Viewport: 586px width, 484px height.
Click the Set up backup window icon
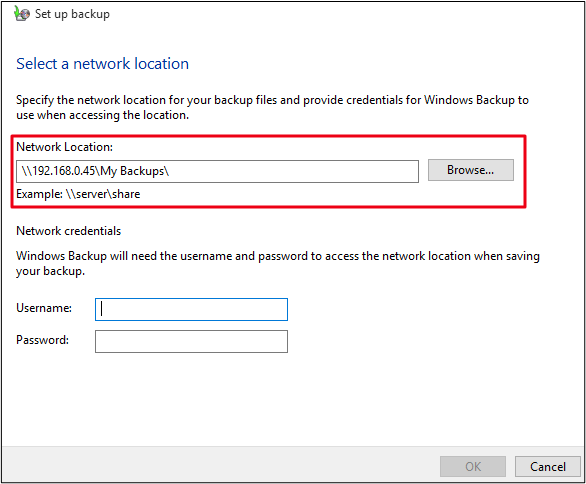point(22,13)
